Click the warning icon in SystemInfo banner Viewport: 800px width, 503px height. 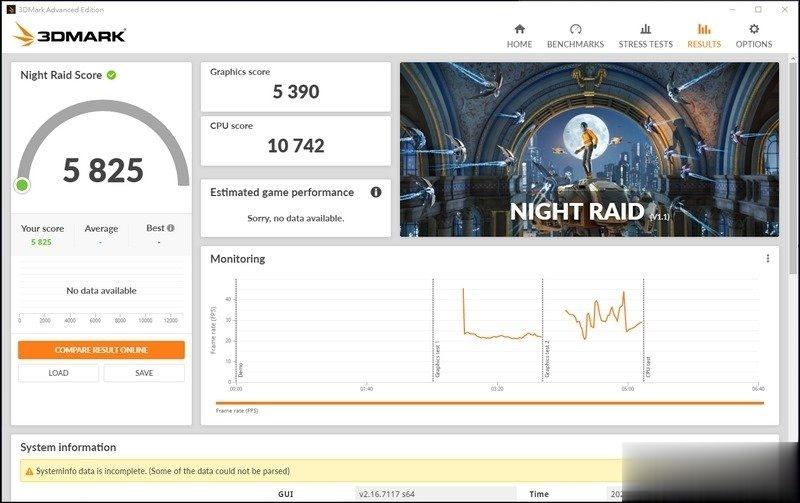(29, 471)
